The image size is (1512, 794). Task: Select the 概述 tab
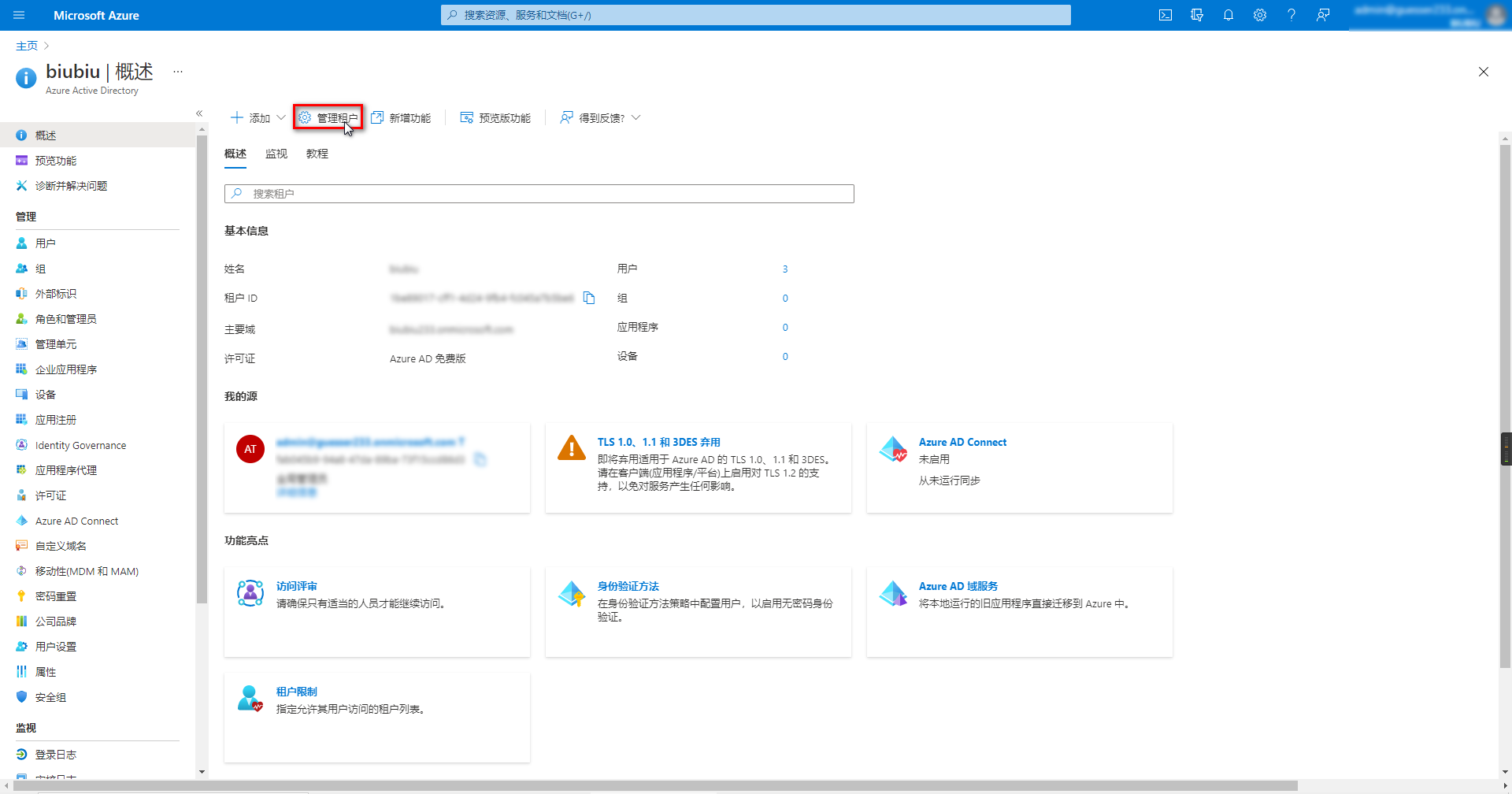(235, 154)
